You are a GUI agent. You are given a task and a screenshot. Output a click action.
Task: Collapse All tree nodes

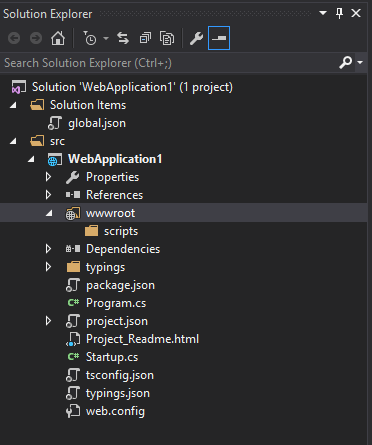point(145,38)
